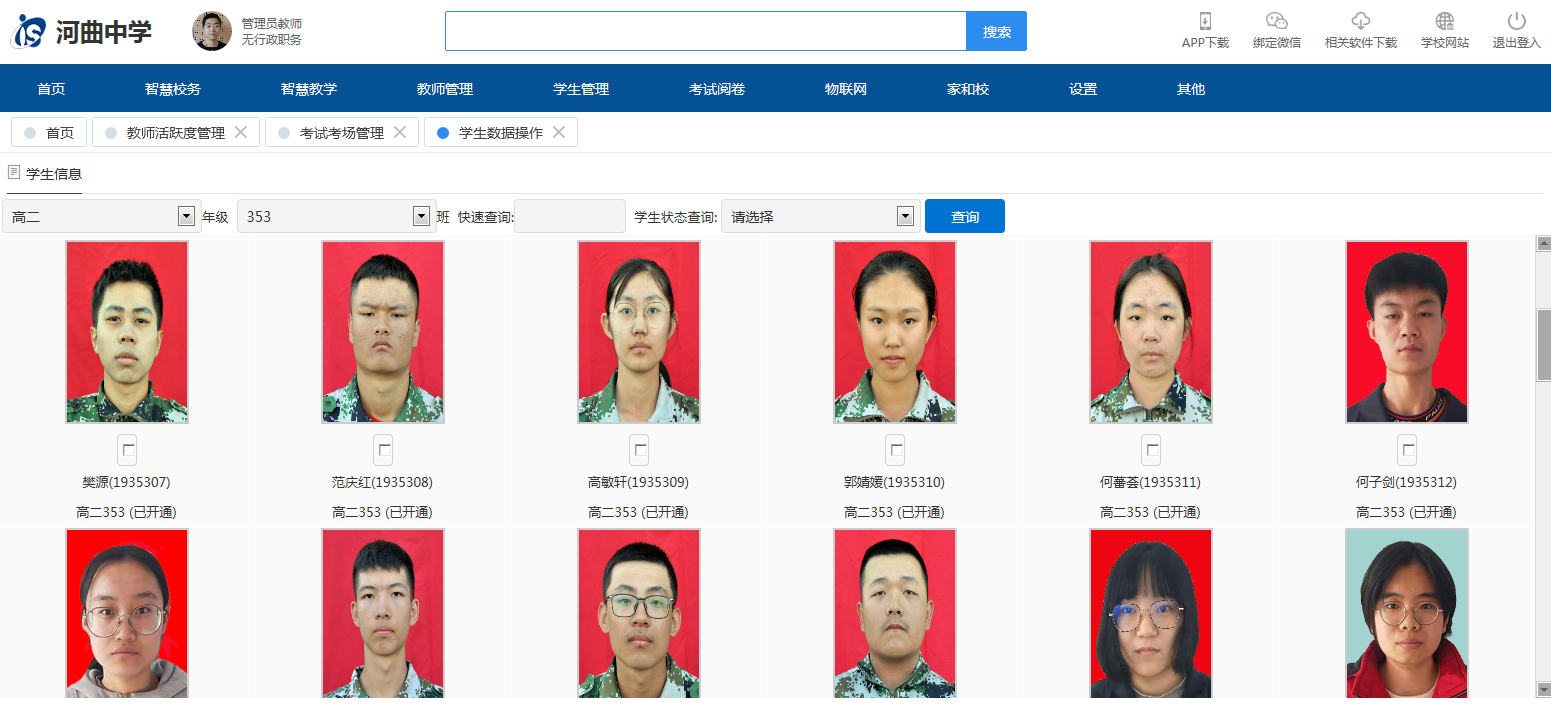Click the name 郭靖媛(1935310)
This screenshot has width=1551, height=719.
[x=894, y=482]
